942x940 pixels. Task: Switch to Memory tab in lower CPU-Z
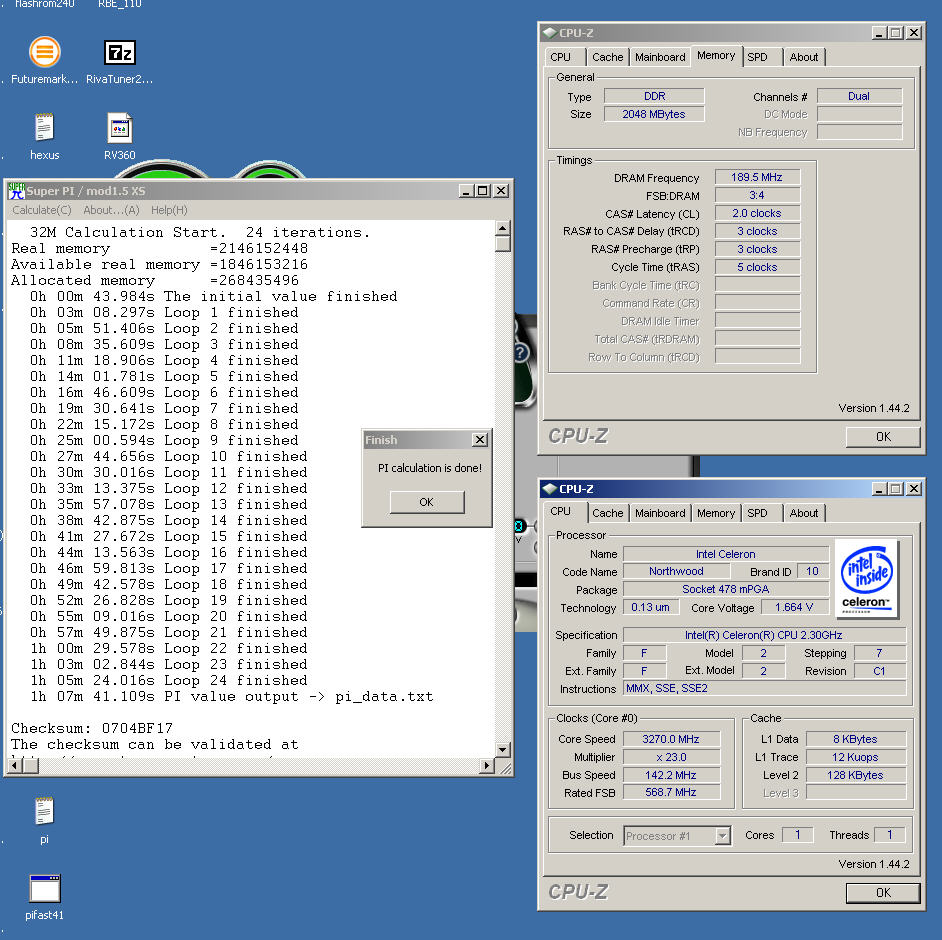pos(716,513)
